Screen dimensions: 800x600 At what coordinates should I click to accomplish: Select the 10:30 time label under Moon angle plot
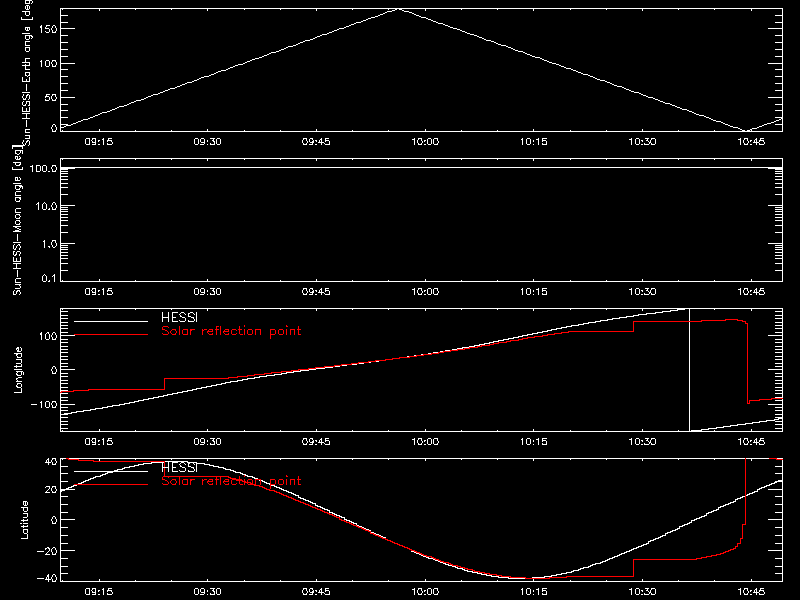click(x=642, y=292)
